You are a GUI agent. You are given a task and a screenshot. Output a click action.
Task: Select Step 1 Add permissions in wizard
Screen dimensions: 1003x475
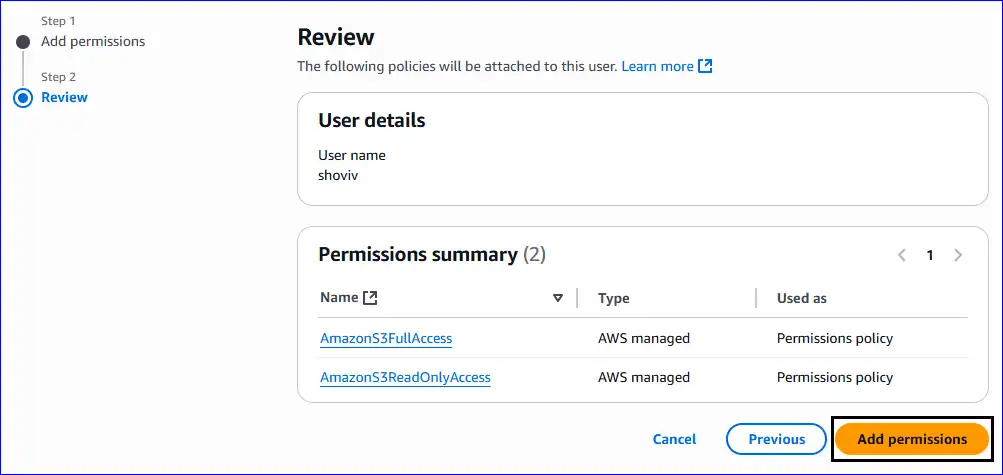(x=93, y=42)
